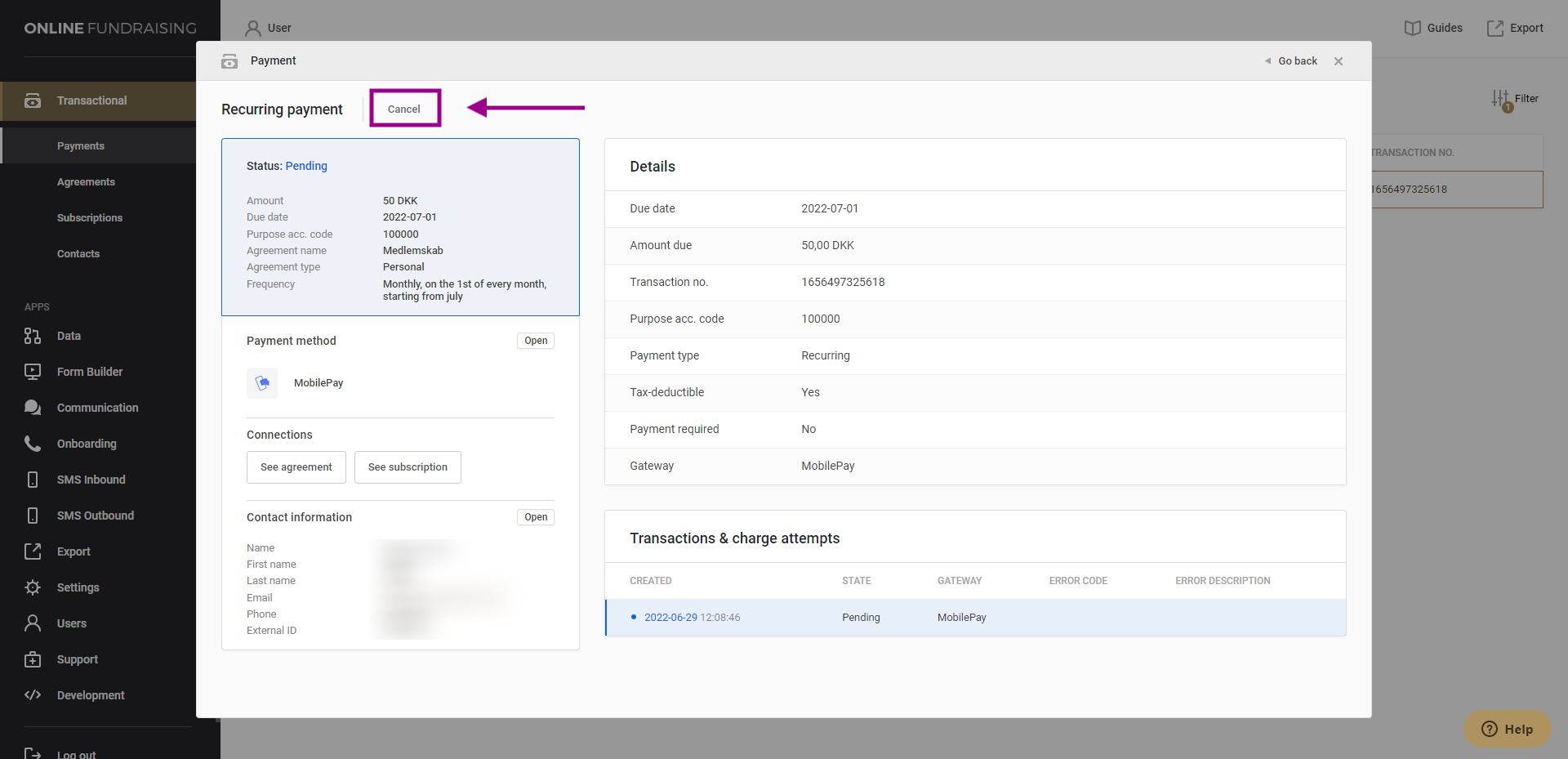Image resolution: width=1568 pixels, height=759 pixels.
Task: Open Contacts in the sidebar
Action: point(78,254)
